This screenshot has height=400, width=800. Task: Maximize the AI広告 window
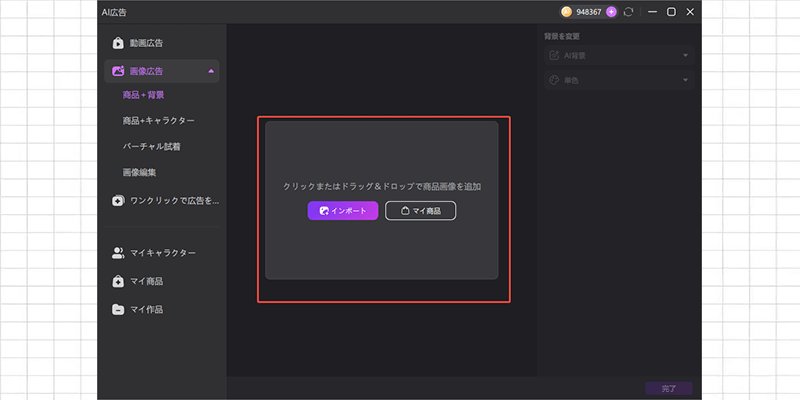click(x=671, y=12)
